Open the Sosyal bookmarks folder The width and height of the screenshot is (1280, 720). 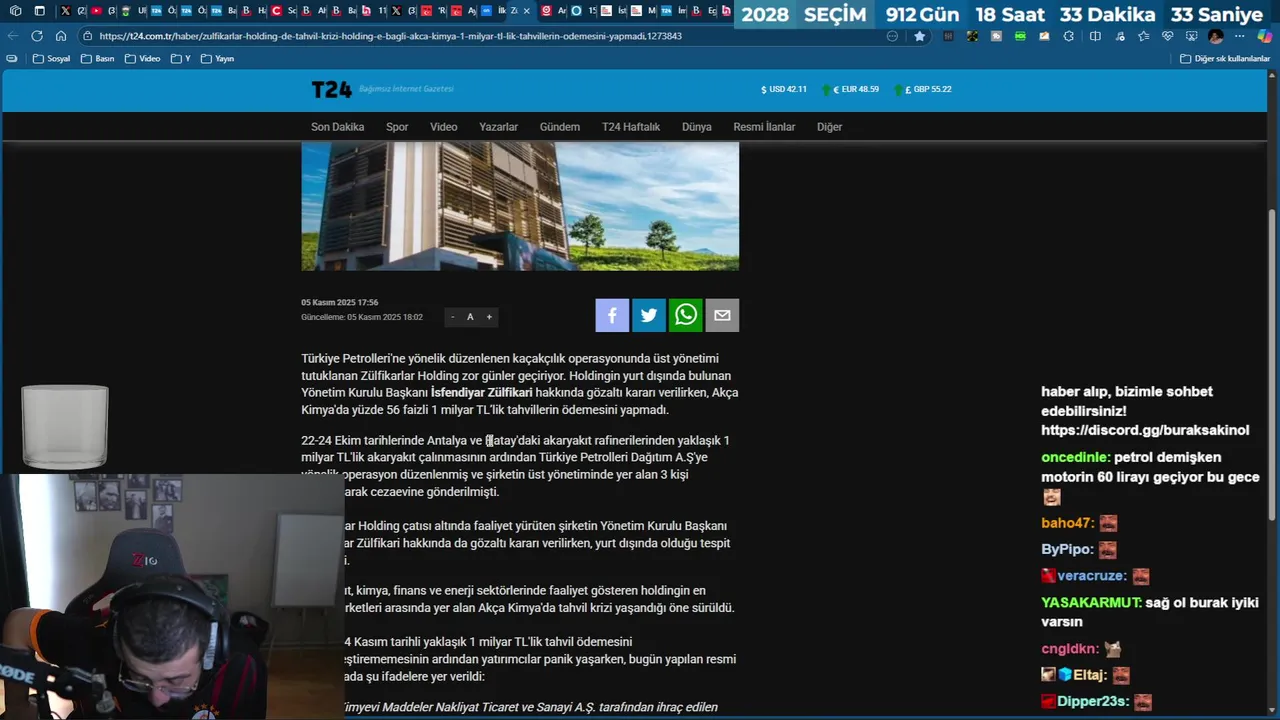point(52,58)
